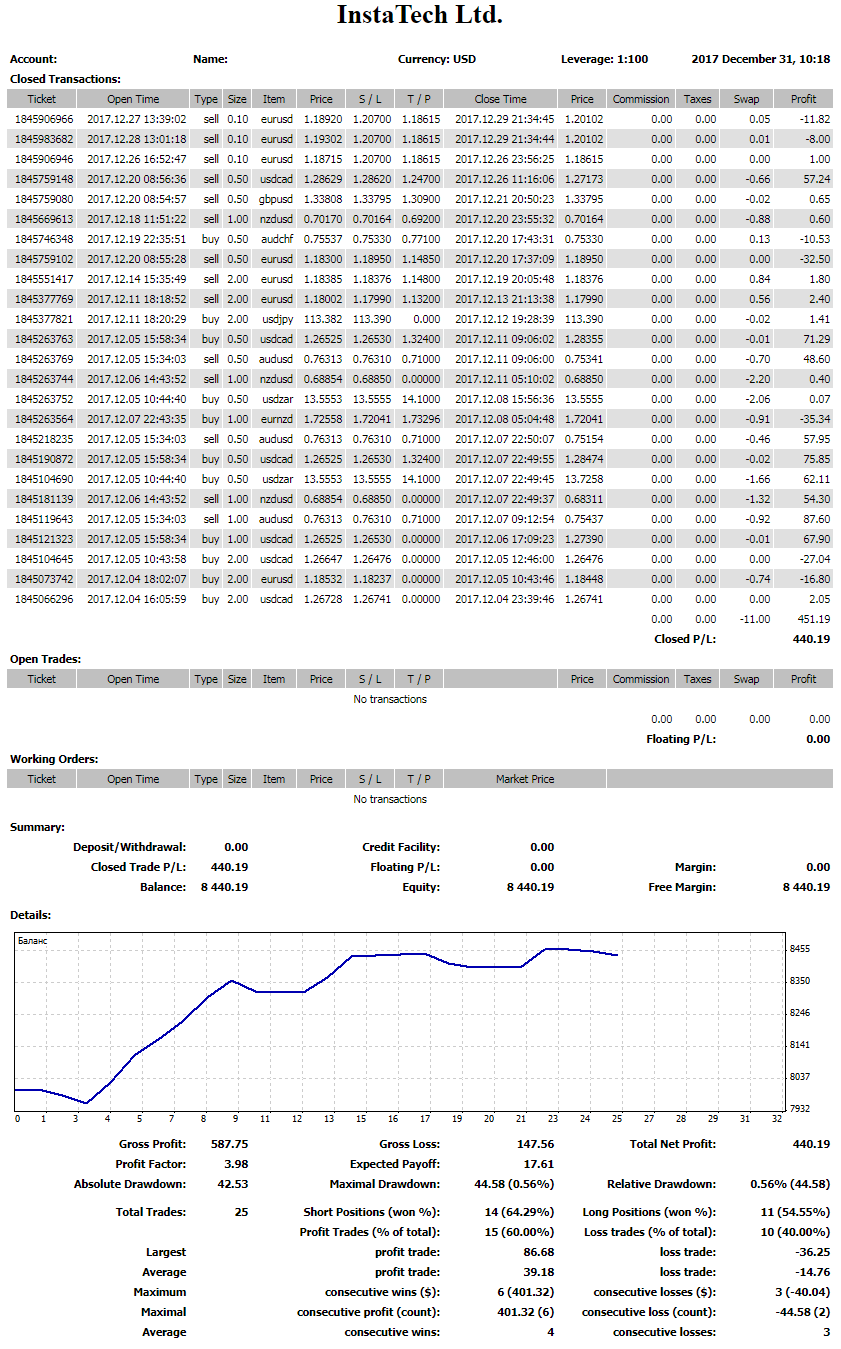Viewport: 841px width, 1349px height.
Task: Click the Account: label
Action: click(34, 59)
